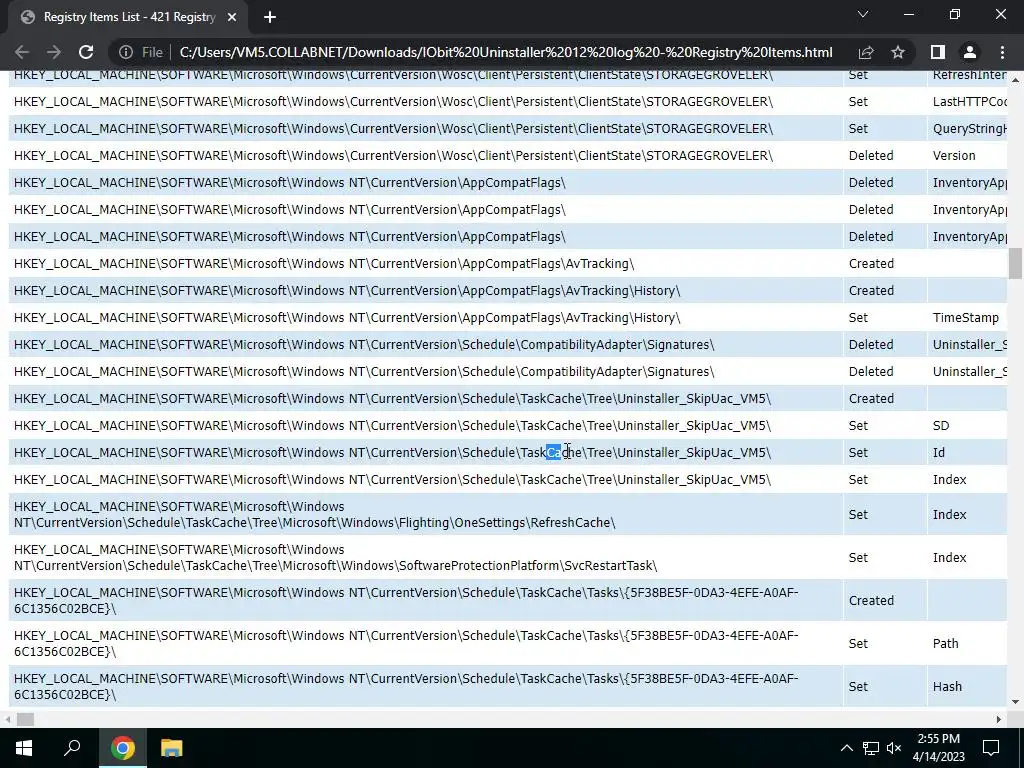Open the notification center icon
1024x768 pixels.
coord(991,748)
